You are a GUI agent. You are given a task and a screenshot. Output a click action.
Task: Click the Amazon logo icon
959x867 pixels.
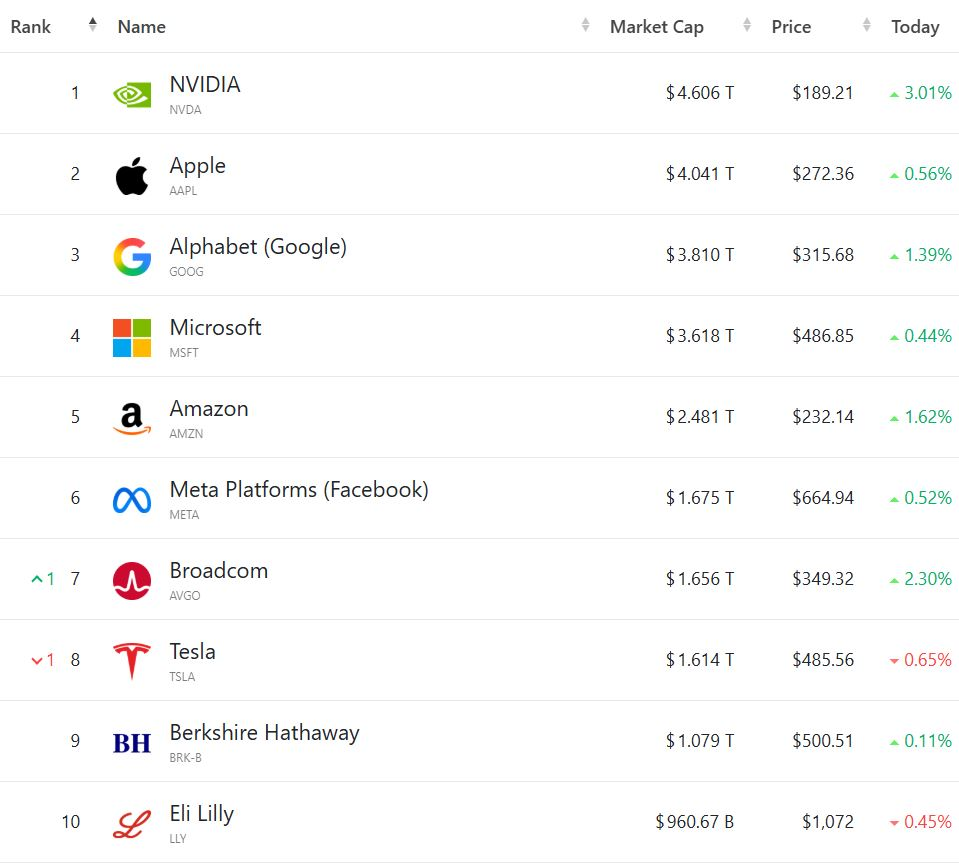point(132,418)
